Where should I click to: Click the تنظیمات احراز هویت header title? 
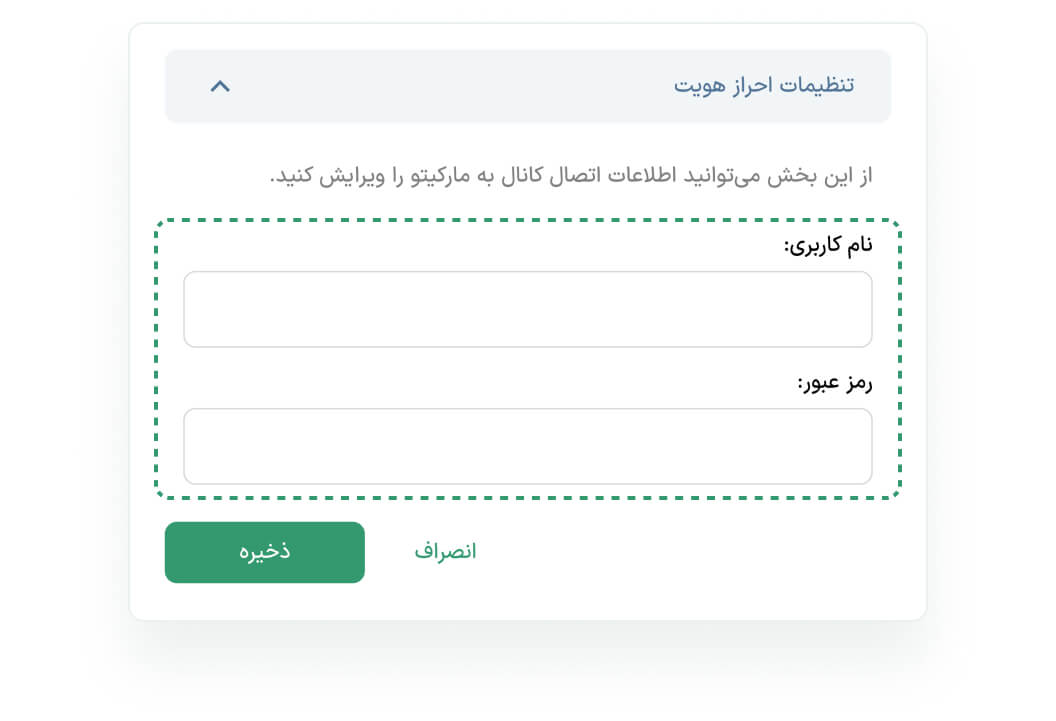[x=764, y=85]
